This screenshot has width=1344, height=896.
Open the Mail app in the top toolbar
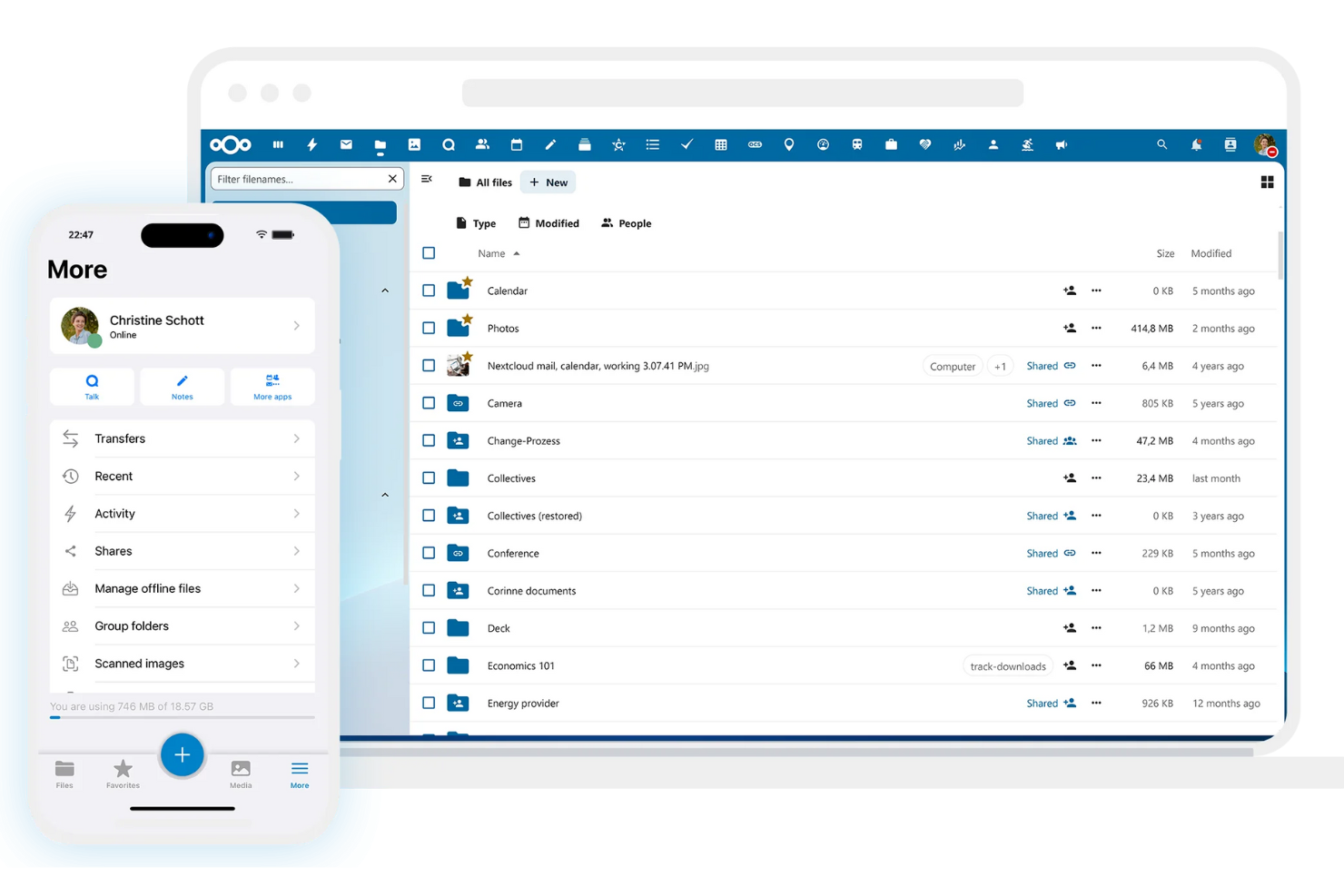[x=346, y=144]
